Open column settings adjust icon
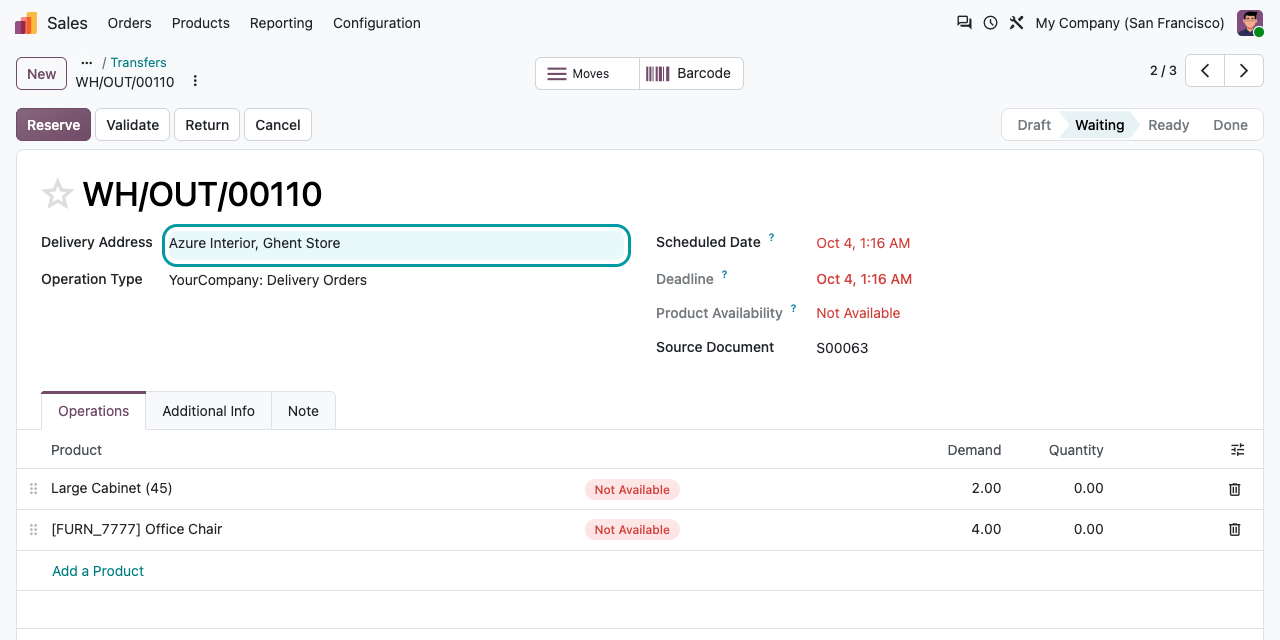The image size is (1280, 640). (1238, 450)
